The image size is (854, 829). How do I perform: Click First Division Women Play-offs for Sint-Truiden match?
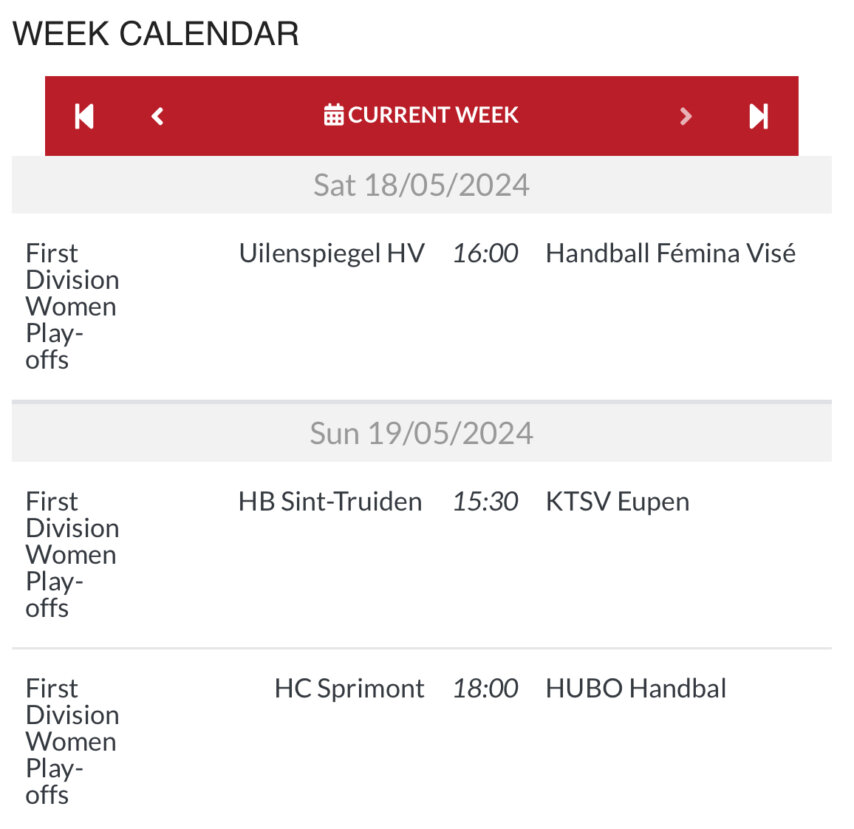point(72,554)
